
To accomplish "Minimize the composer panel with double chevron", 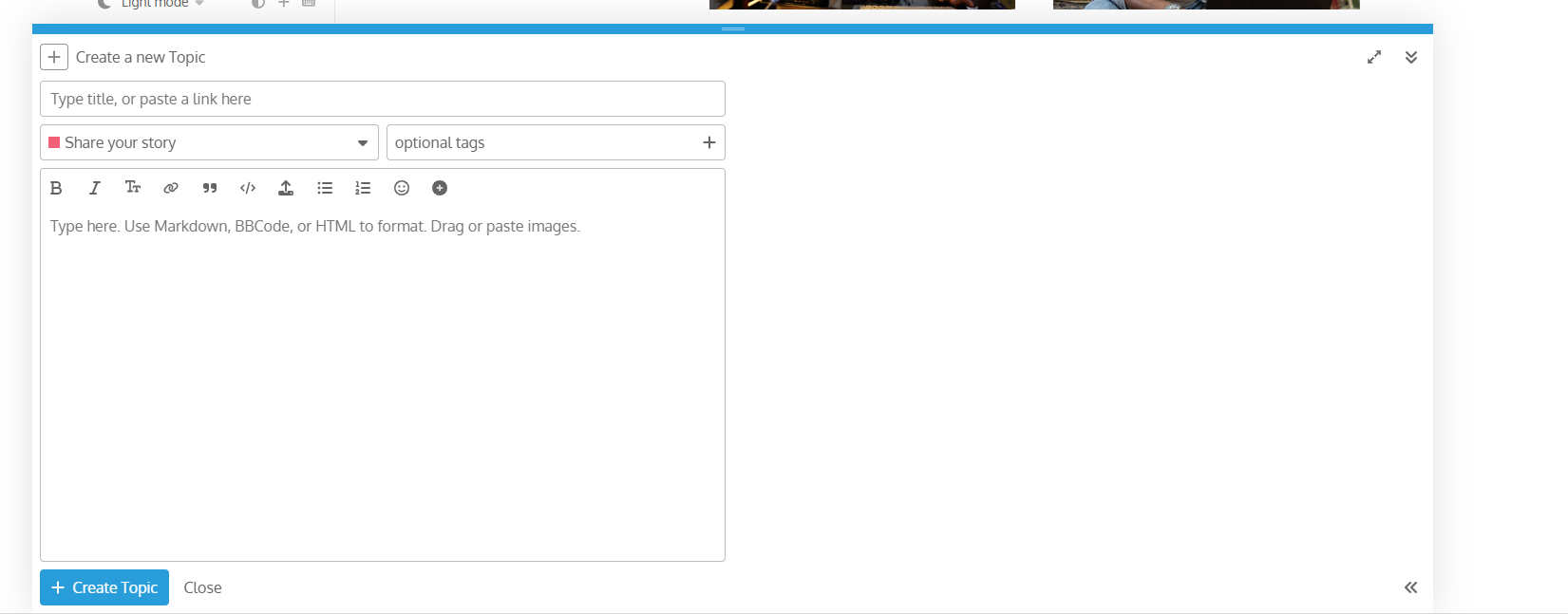I will click(1411, 57).
